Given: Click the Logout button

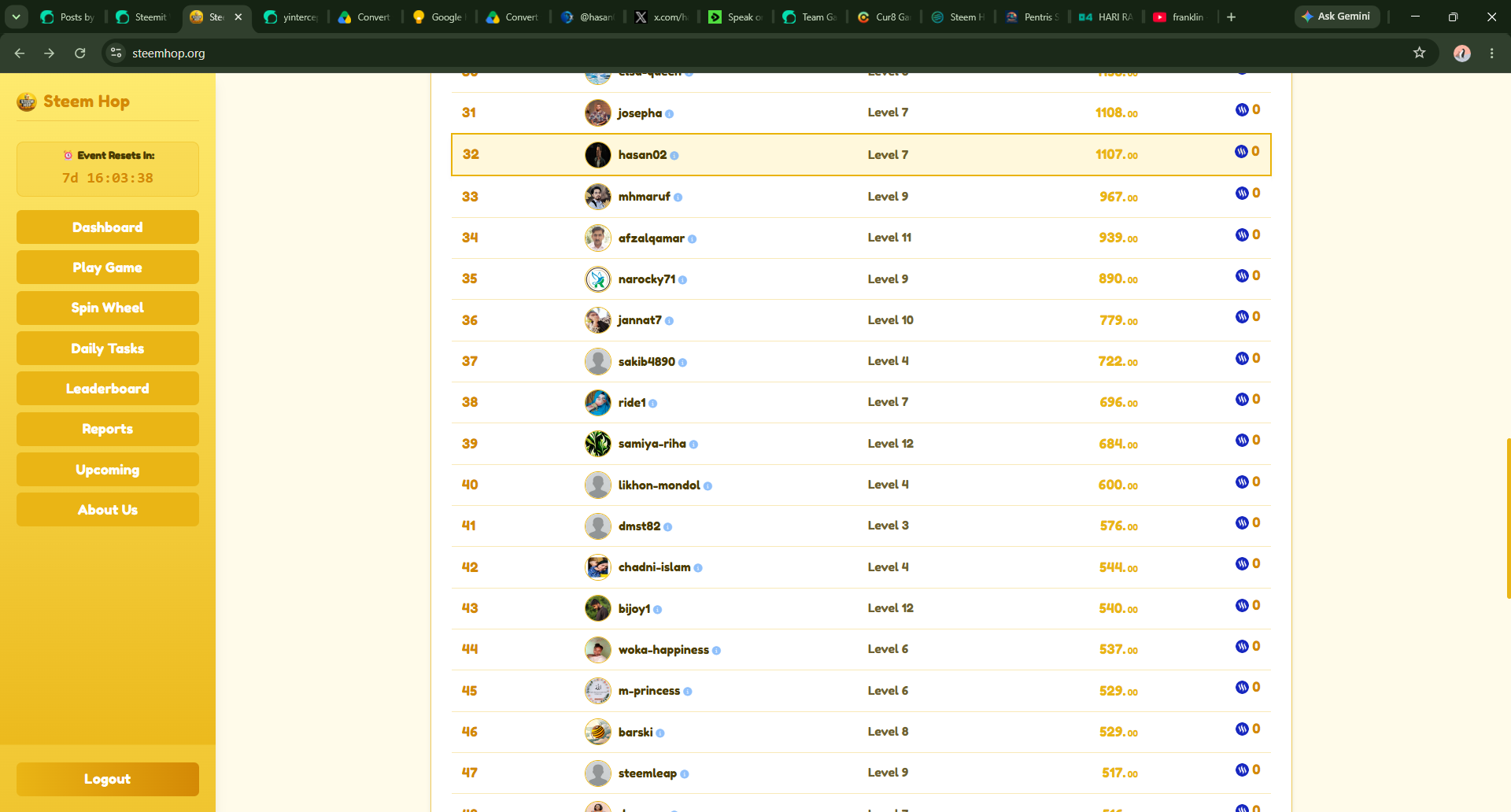Looking at the screenshot, I should point(108,779).
